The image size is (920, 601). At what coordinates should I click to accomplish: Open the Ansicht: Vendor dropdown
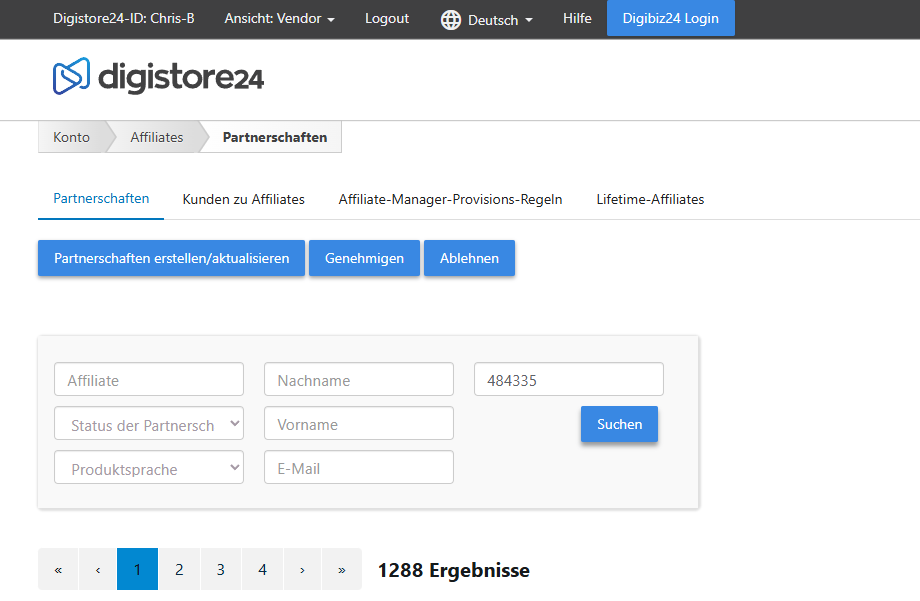click(279, 19)
